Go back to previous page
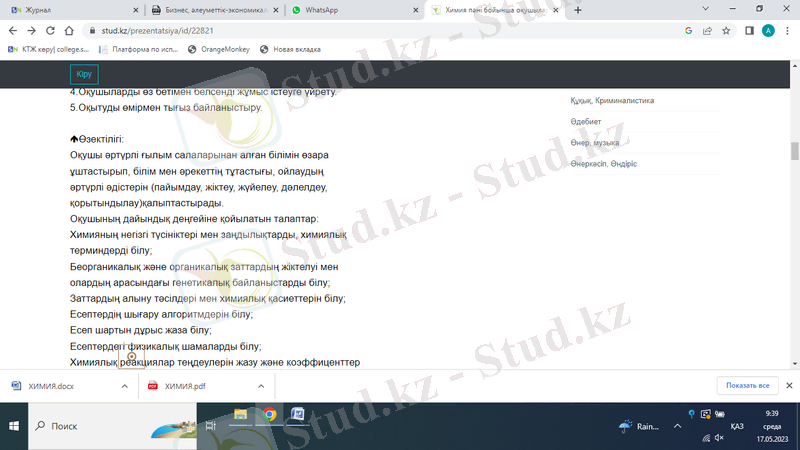Viewport: 800px width, 450px height. point(13,31)
